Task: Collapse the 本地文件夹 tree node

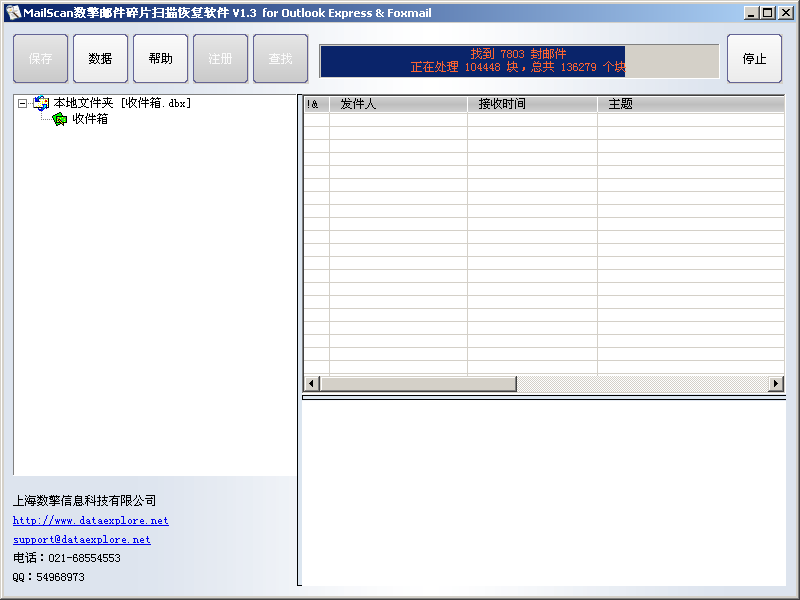Action: tap(22, 104)
